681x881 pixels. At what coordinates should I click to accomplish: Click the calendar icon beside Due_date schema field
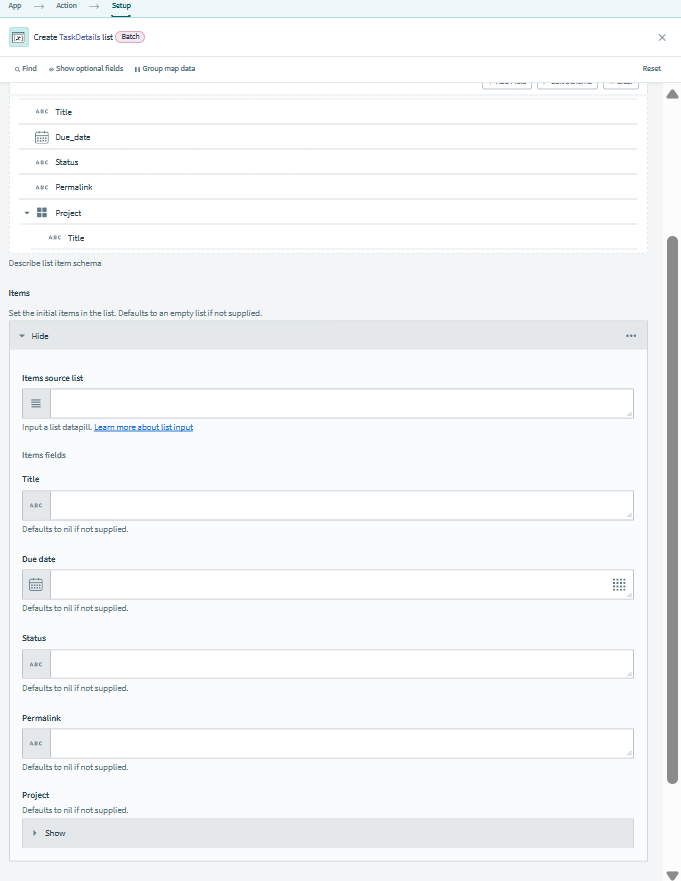(x=41, y=137)
